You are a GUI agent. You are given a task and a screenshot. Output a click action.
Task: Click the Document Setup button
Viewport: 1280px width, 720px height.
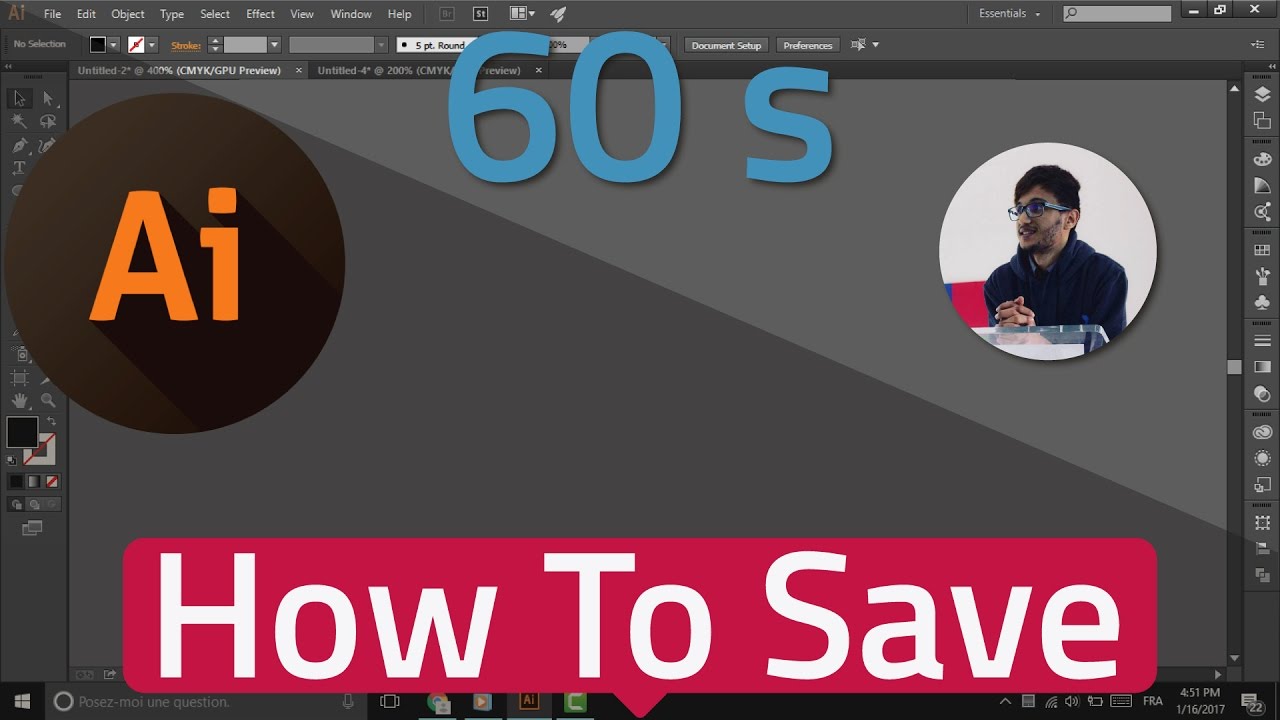point(726,45)
